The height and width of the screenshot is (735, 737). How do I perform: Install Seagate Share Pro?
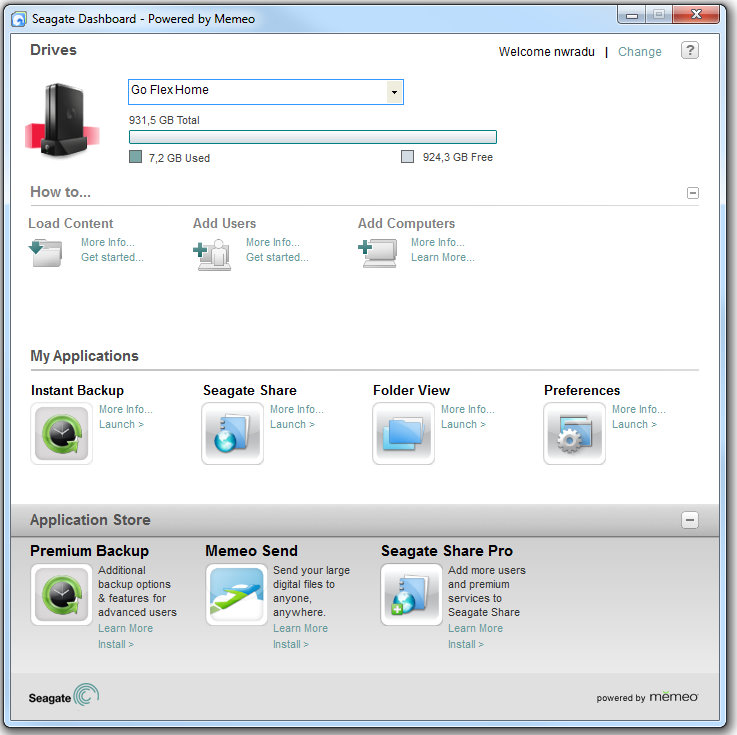tap(466, 644)
